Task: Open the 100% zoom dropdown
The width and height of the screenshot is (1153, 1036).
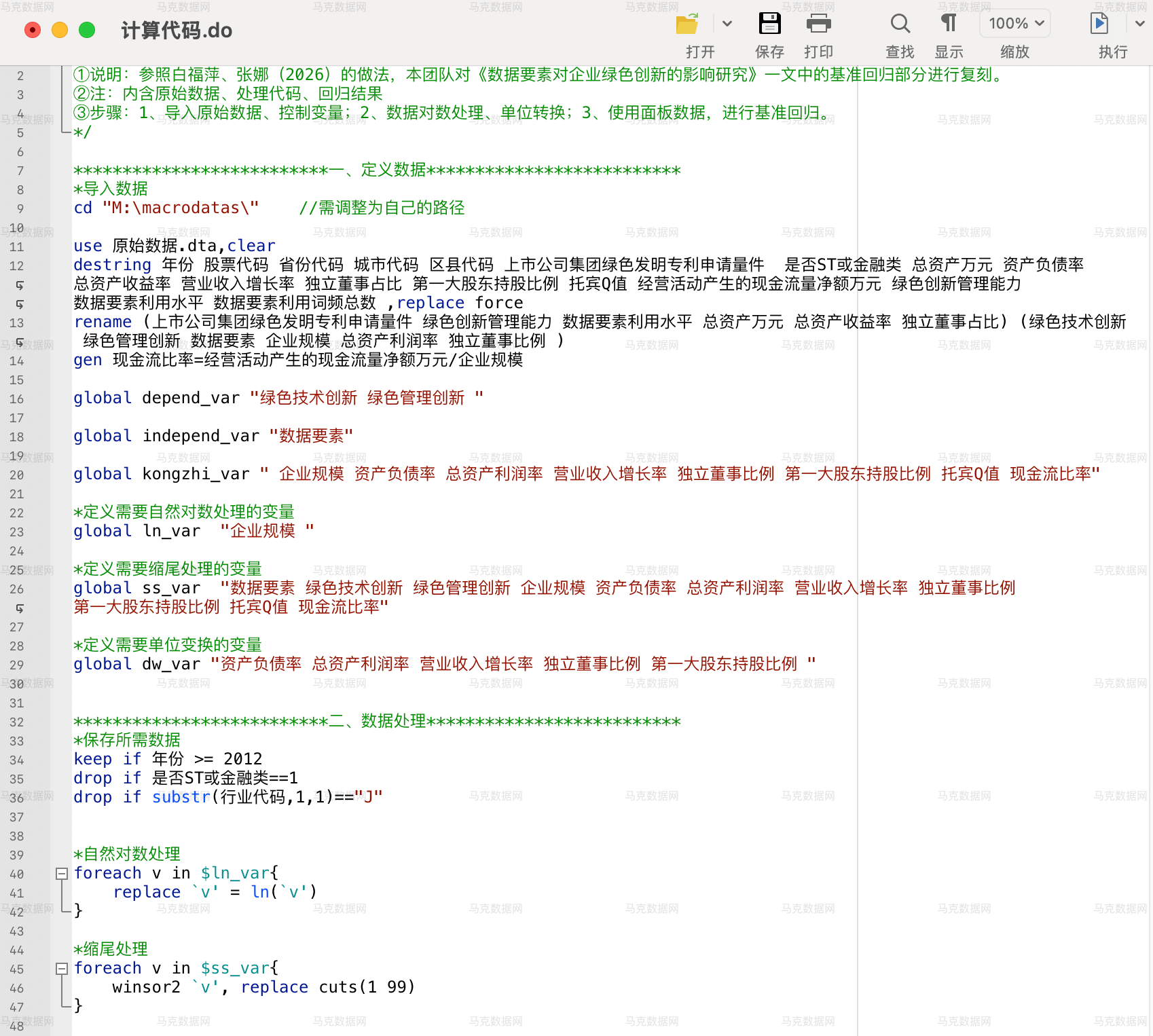Action: coord(1015,24)
